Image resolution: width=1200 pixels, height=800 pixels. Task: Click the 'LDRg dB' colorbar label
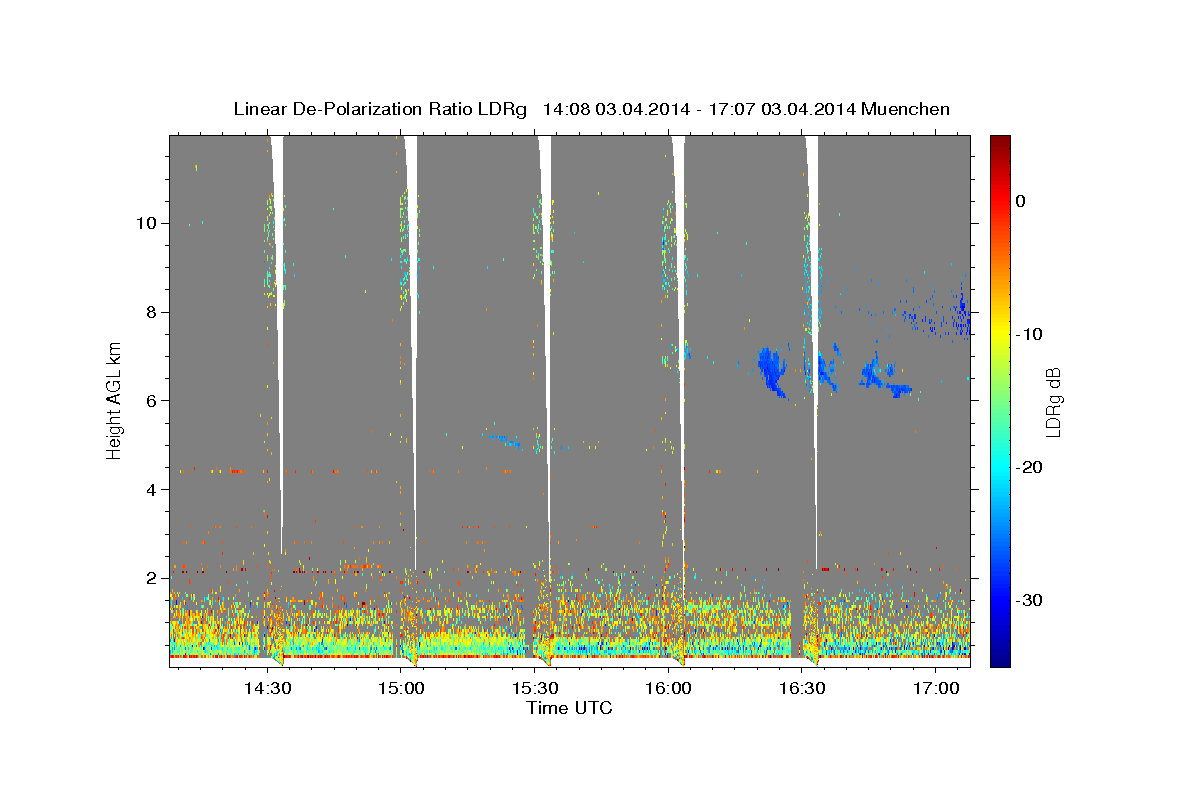click(1052, 401)
